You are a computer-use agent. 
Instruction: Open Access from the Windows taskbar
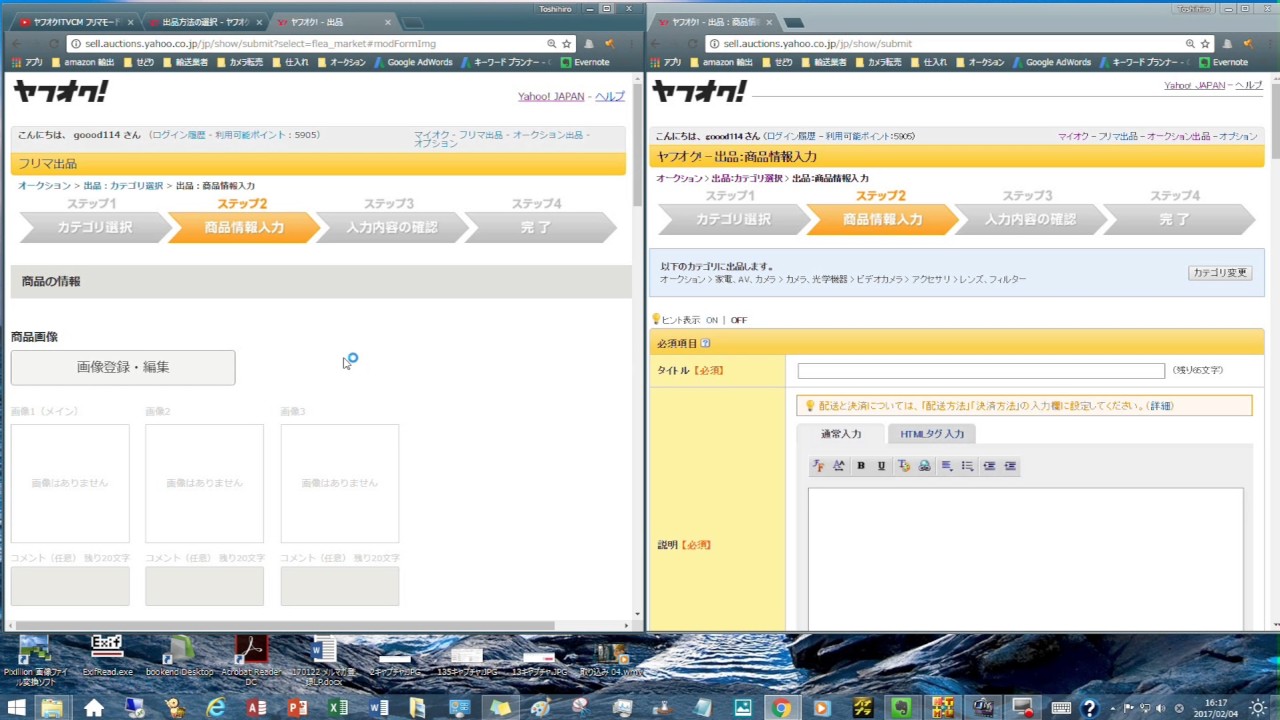point(256,707)
